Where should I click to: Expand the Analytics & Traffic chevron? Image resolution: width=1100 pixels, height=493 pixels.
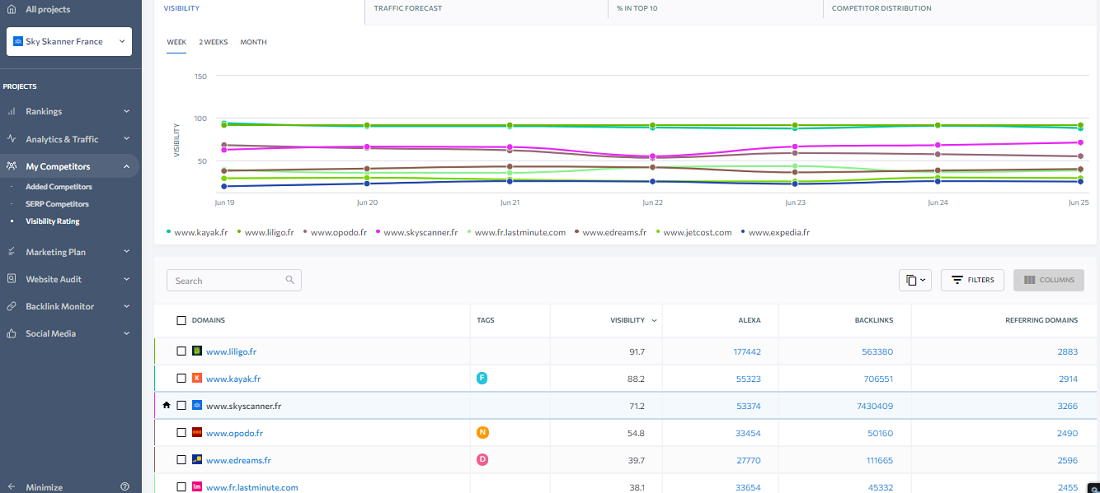click(x=126, y=139)
